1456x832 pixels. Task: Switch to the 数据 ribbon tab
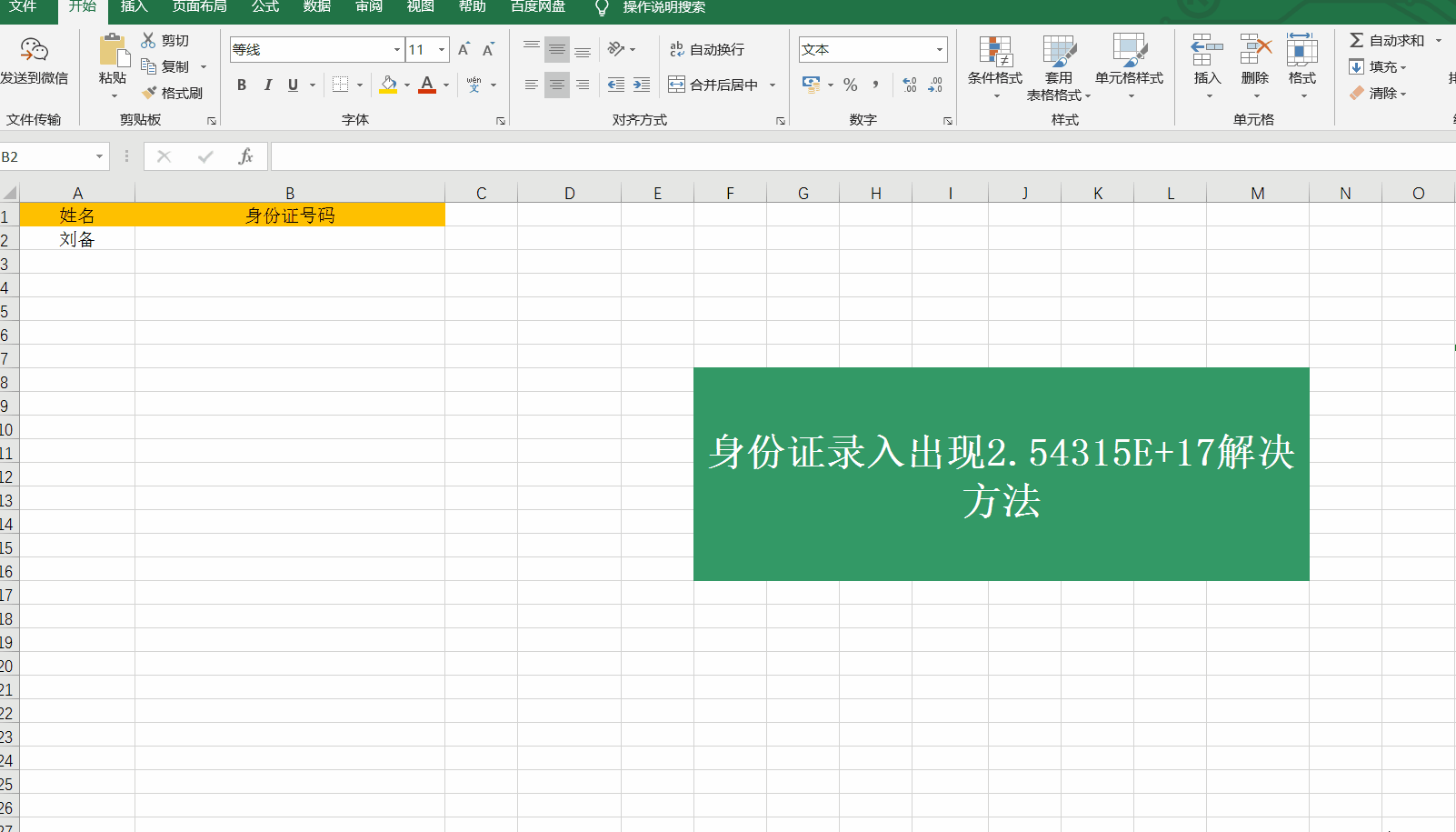coord(315,6)
